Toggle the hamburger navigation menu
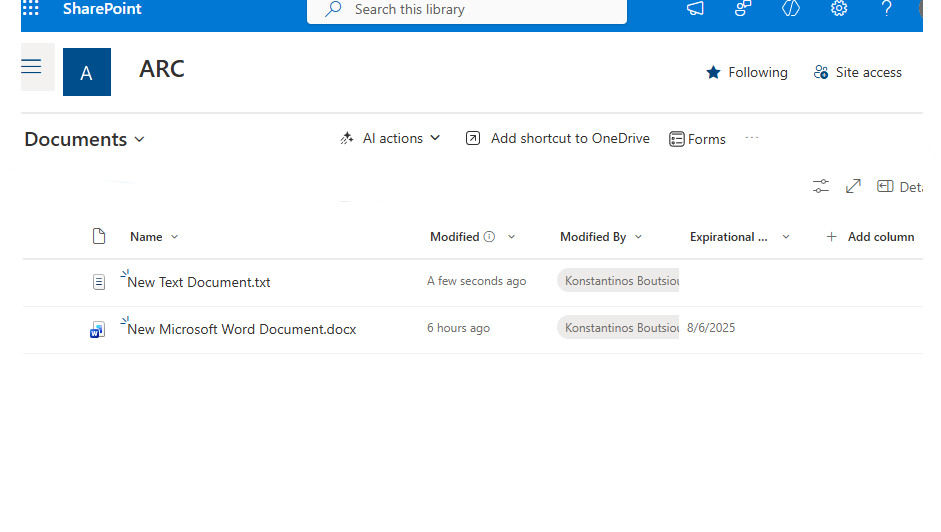This screenshot has width=941, height=532. point(31,67)
